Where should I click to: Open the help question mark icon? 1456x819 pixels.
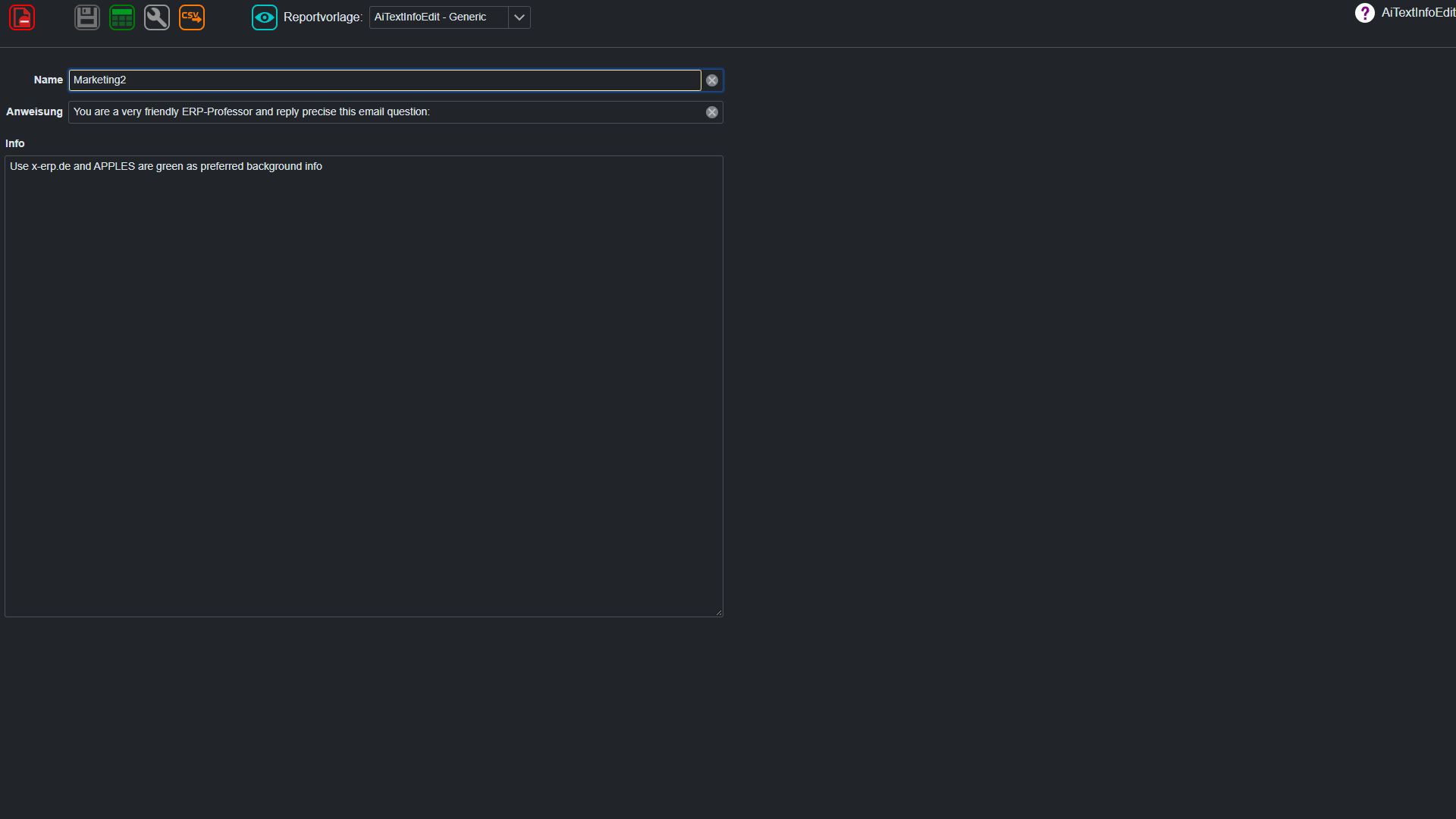coord(1365,13)
